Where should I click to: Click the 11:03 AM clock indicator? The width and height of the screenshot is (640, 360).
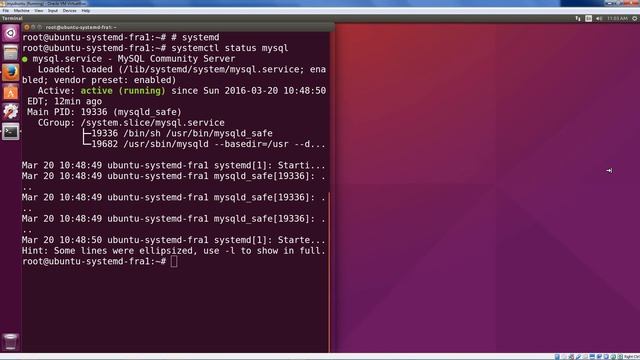point(617,18)
